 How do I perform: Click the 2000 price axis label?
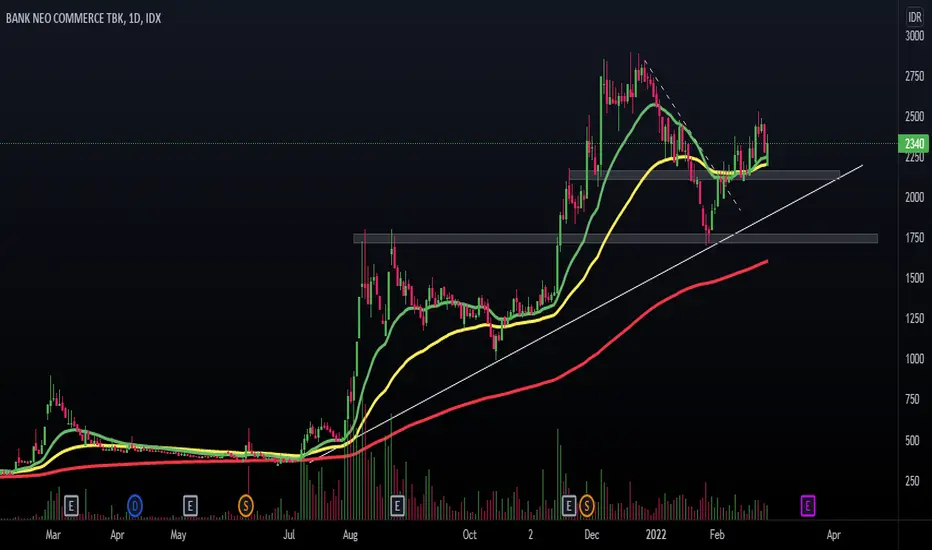pyautogui.click(x=914, y=197)
